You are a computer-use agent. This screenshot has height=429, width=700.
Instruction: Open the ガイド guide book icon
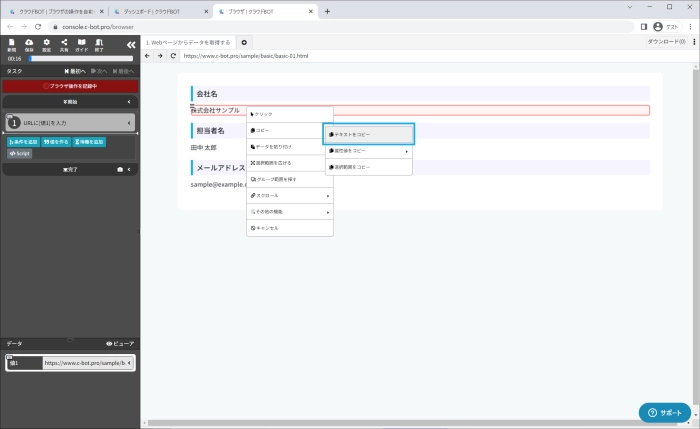pos(82,44)
